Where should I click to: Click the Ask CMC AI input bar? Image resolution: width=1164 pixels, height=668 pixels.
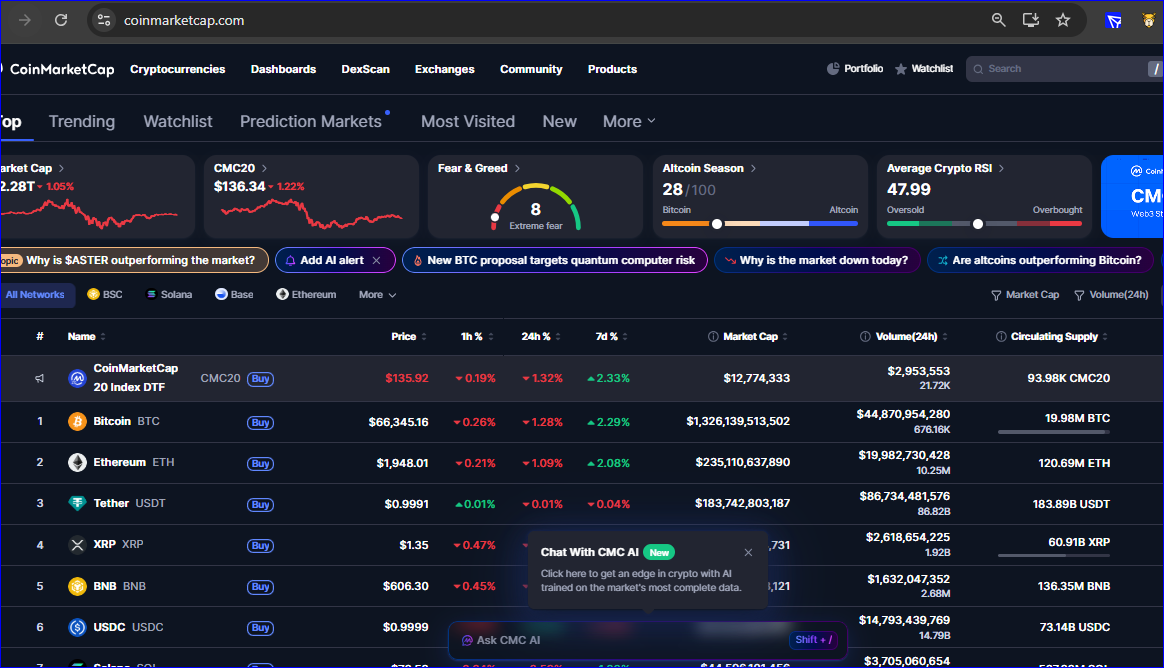(647, 640)
